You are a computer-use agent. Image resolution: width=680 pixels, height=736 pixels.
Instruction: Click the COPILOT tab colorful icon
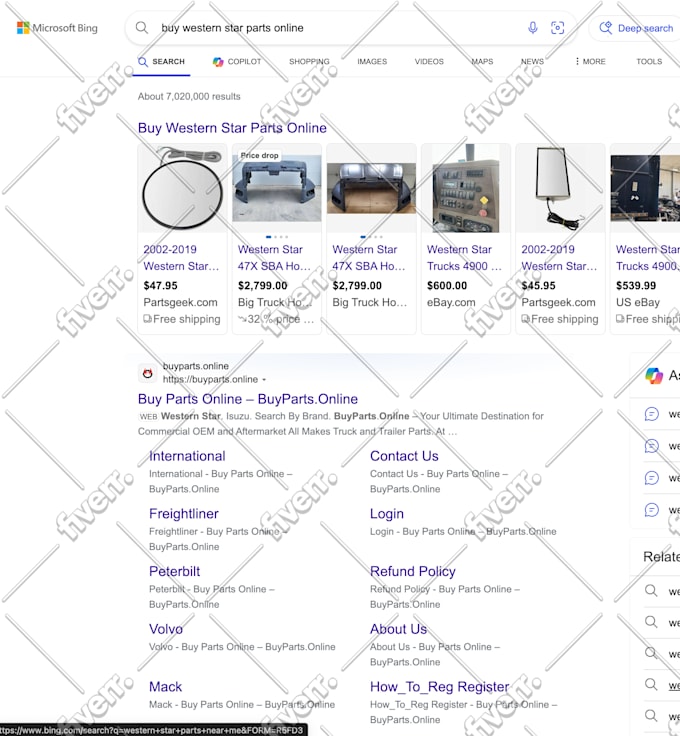click(x=218, y=61)
